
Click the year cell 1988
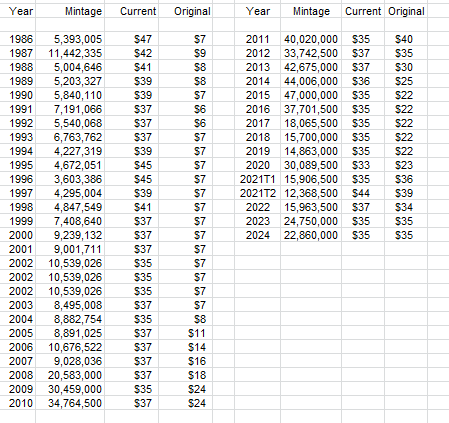pyautogui.click(x=18, y=67)
